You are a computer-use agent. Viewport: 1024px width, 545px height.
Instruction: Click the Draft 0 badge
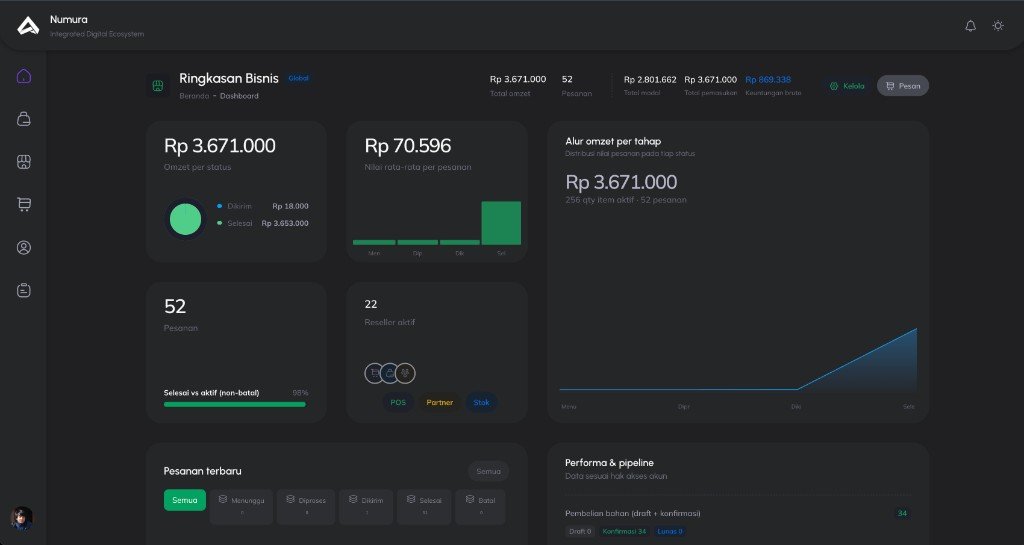pyautogui.click(x=580, y=531)
